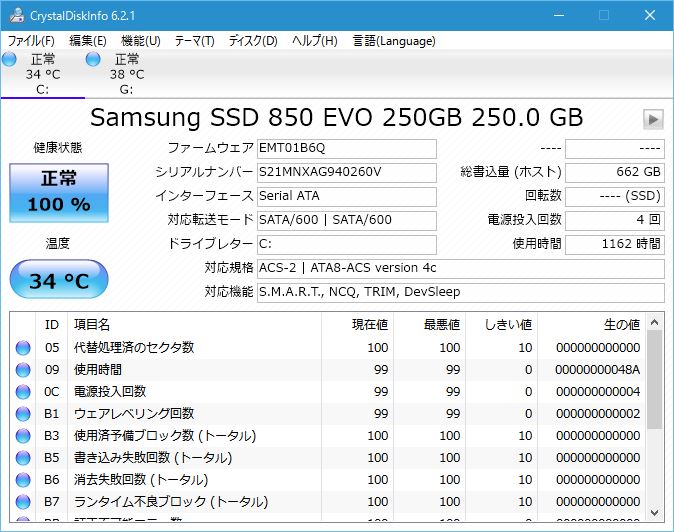
Task: Click status orb of row B6 消去失敗回数
Action: [23, 480]
